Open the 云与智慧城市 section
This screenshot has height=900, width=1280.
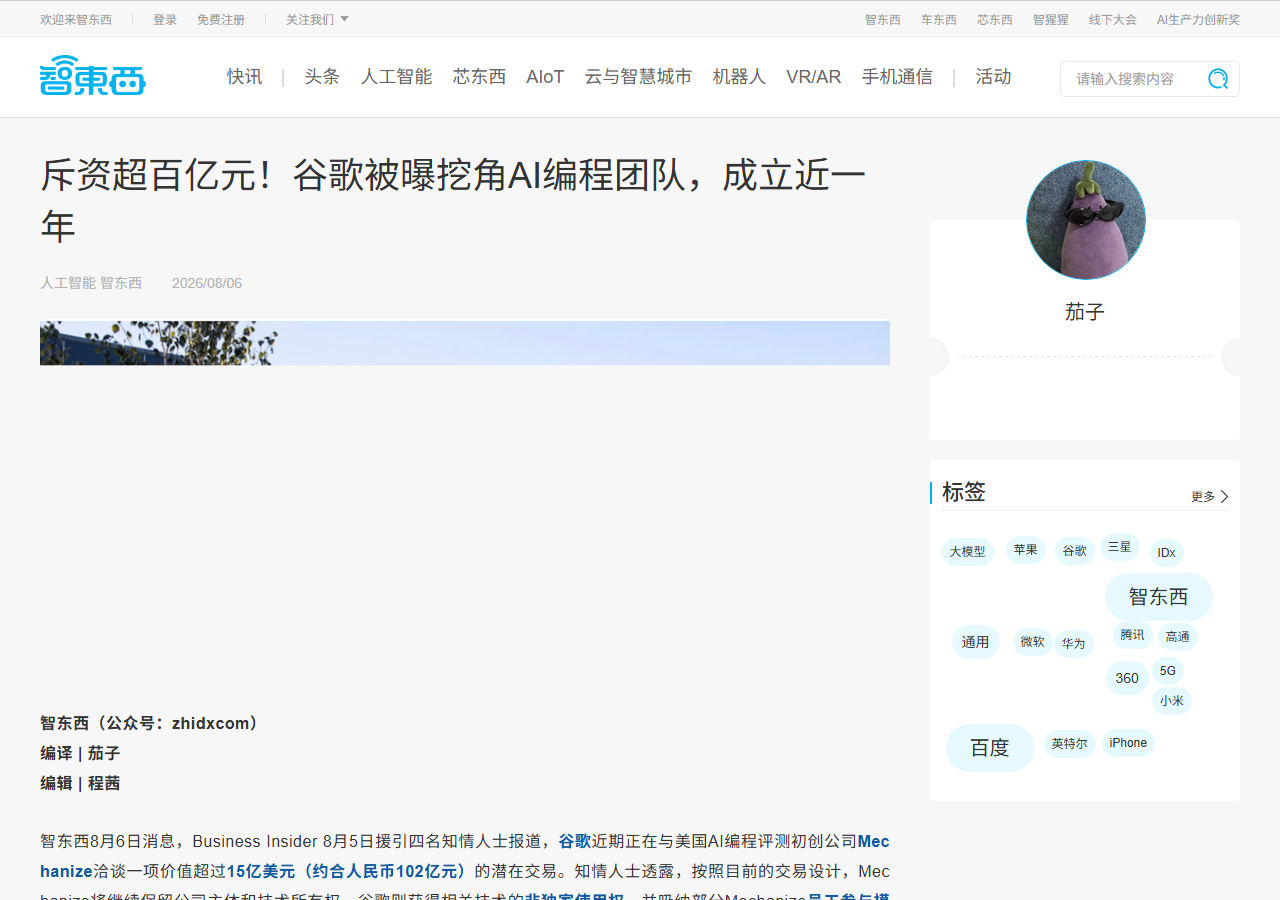point(638,77)
